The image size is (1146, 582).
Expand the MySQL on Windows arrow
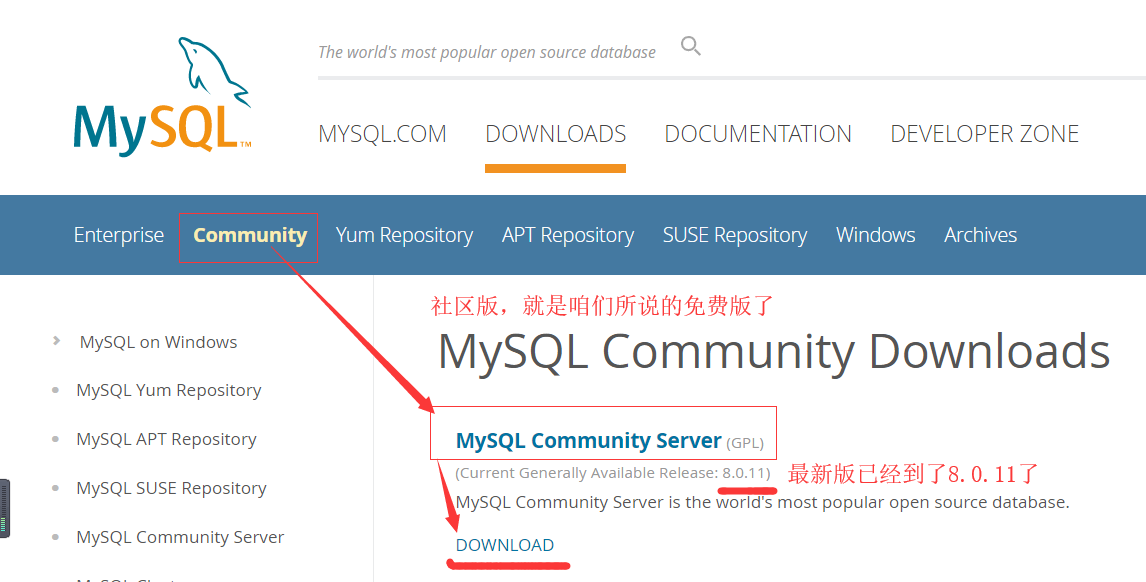click(56, 341)
